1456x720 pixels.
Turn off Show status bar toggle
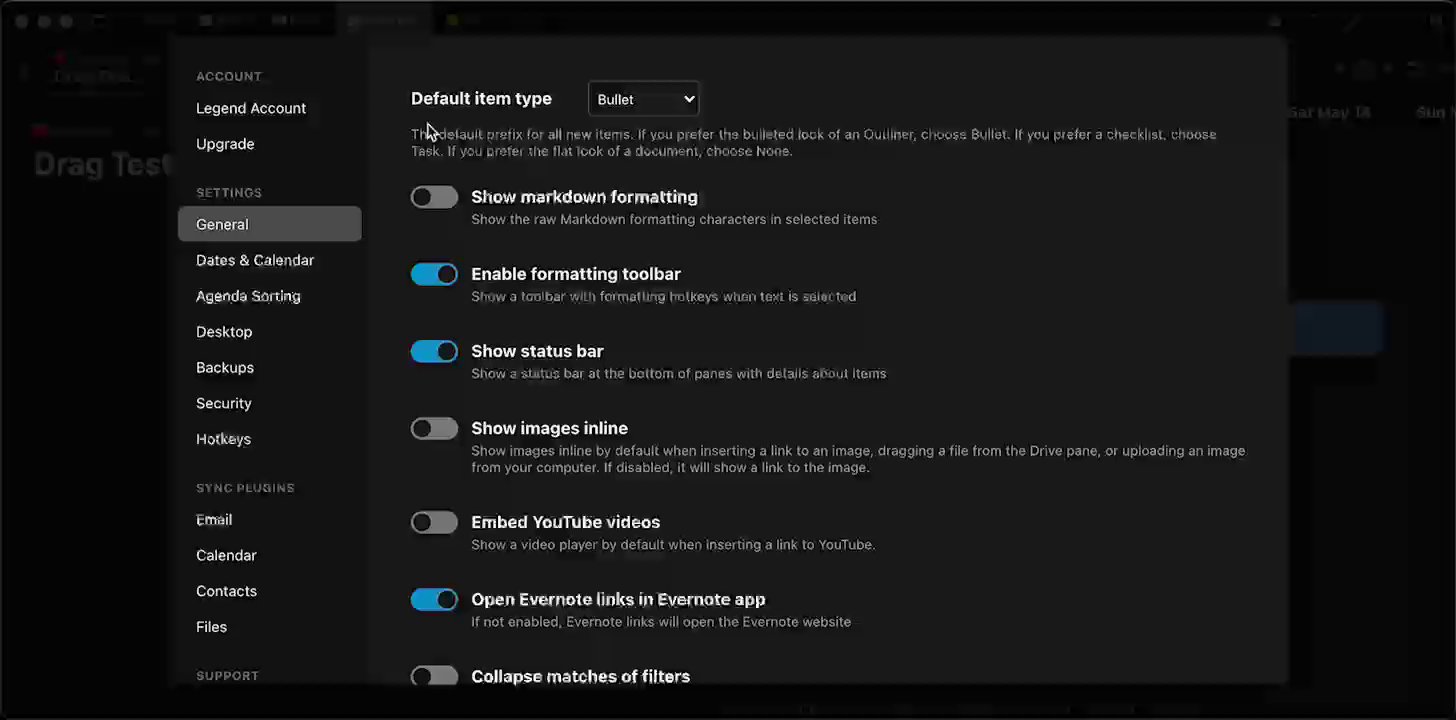[434, 352]
